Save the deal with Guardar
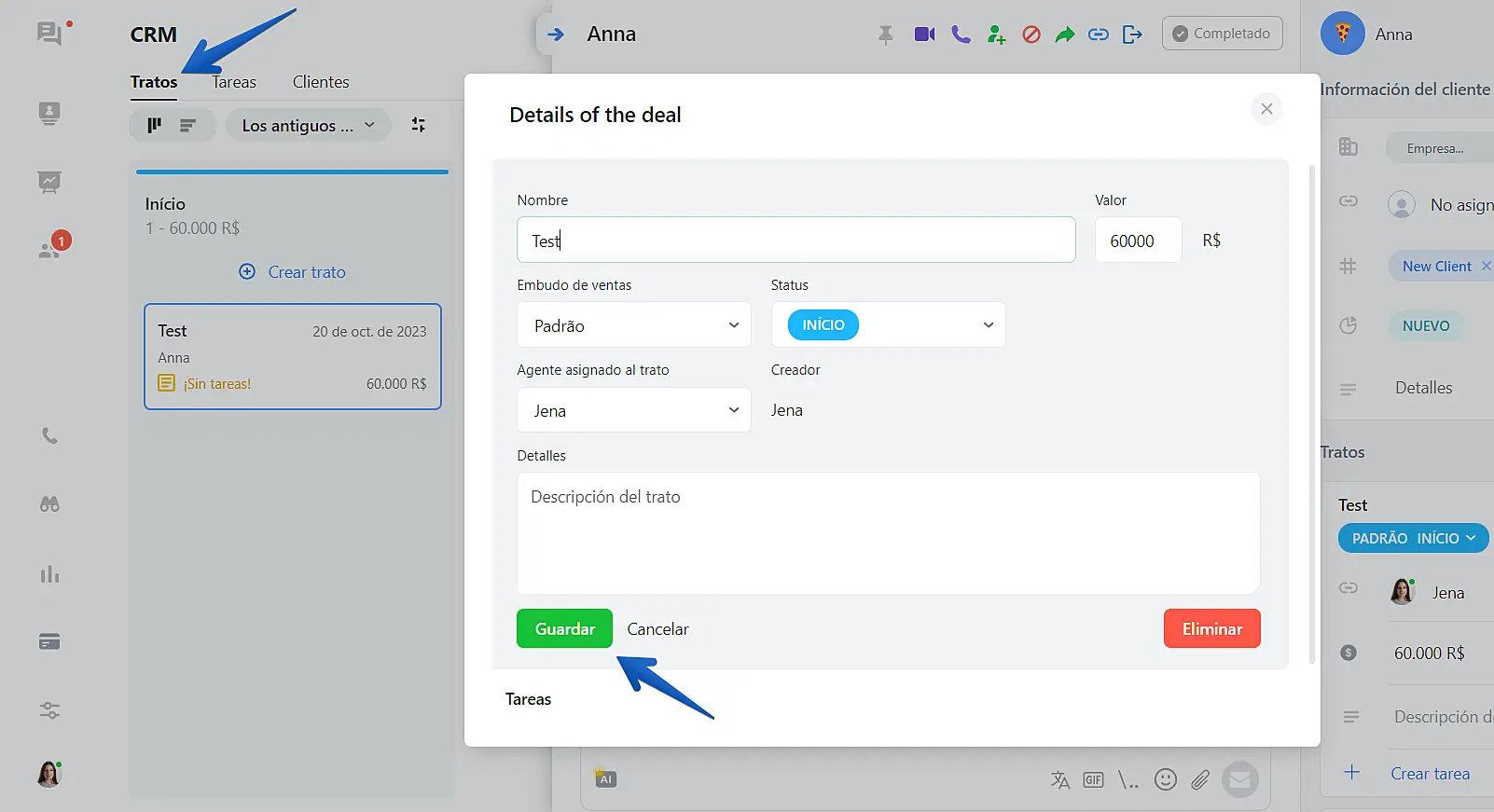The height and width of the screenshot is (812, 1494). (x=564, y=629)
